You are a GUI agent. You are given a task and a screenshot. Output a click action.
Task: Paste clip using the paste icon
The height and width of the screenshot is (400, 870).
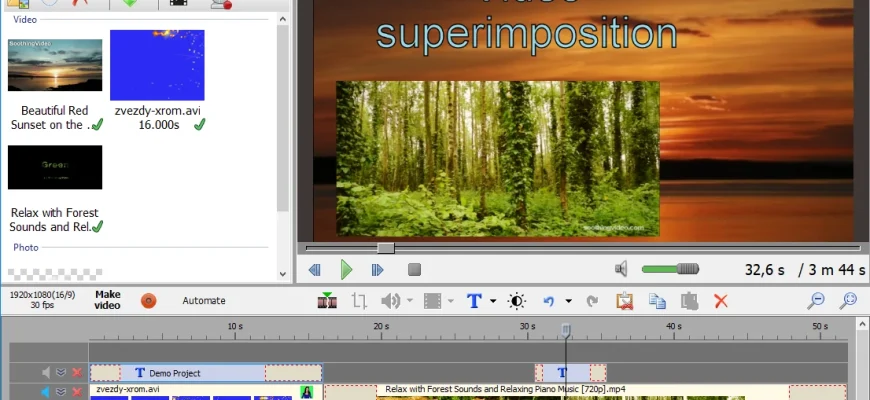click(690, 301)
